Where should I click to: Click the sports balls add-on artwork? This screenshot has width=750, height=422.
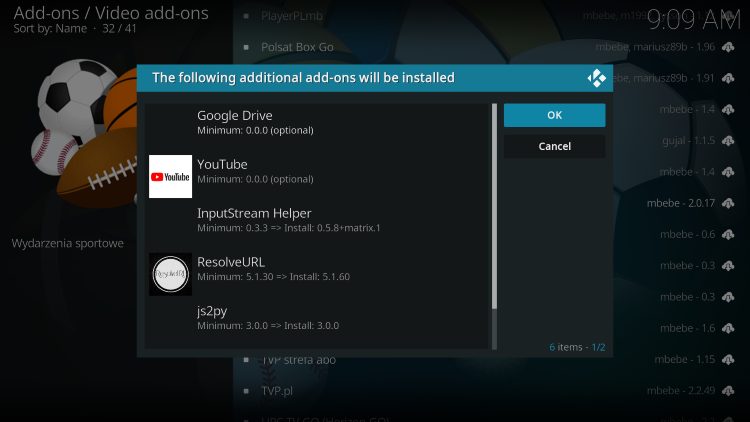point(85,133)
